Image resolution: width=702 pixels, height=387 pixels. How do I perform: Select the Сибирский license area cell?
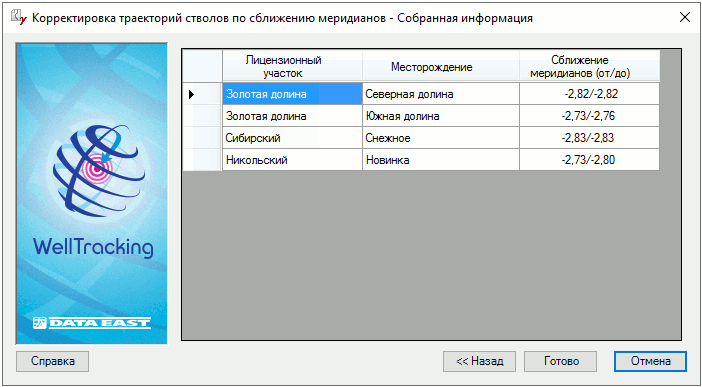tap(292, 138)
